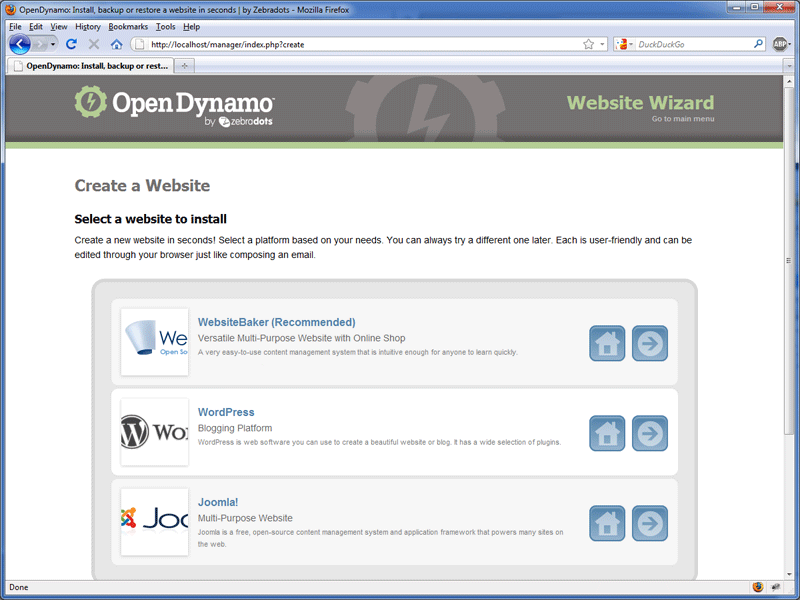Start Joomla! installation via the arrow icon
The width and height of the screenshot is (800, 600).
[650, 523]
